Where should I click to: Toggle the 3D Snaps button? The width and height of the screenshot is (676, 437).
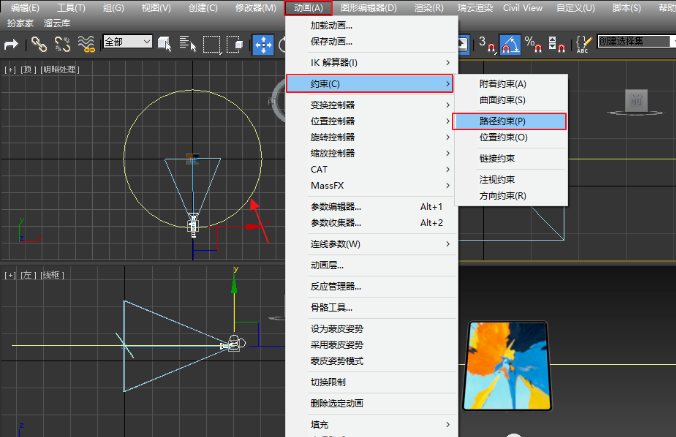486,43
